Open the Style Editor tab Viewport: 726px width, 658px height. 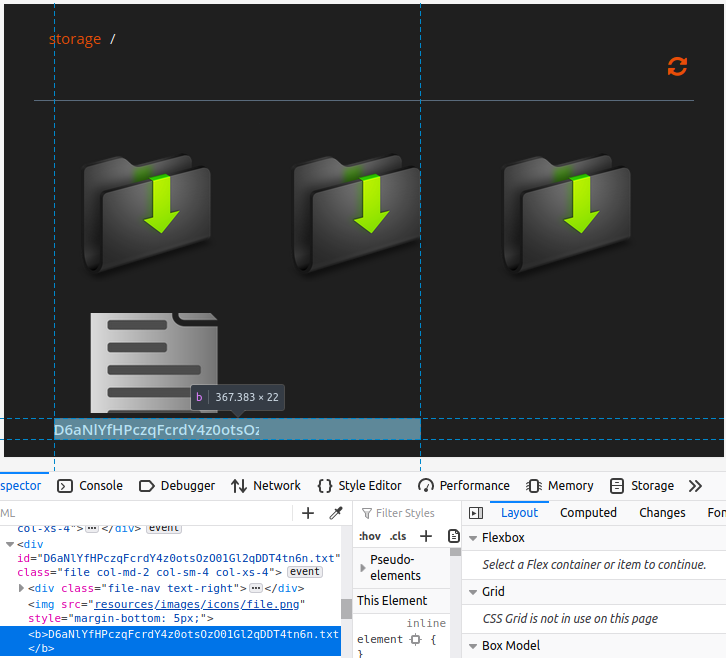tap(359, 486)
